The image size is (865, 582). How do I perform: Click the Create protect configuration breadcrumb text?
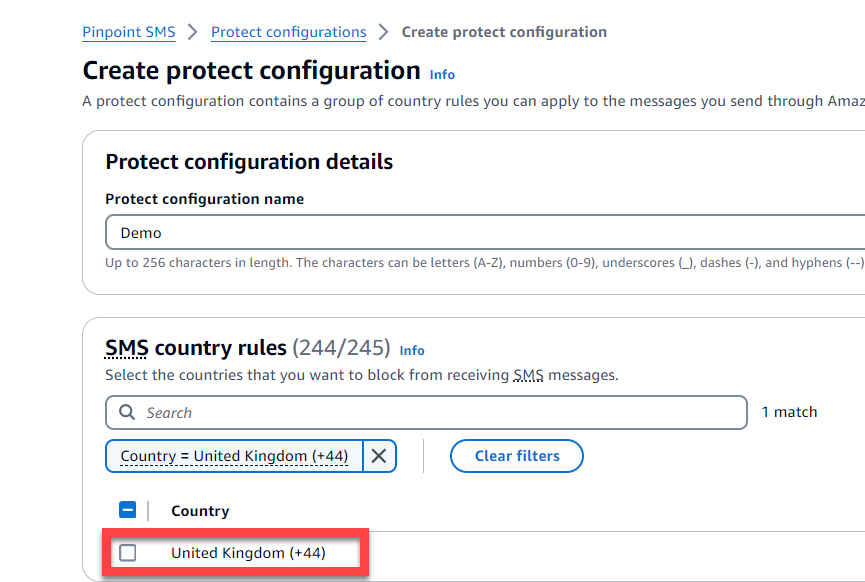[504, 32]
